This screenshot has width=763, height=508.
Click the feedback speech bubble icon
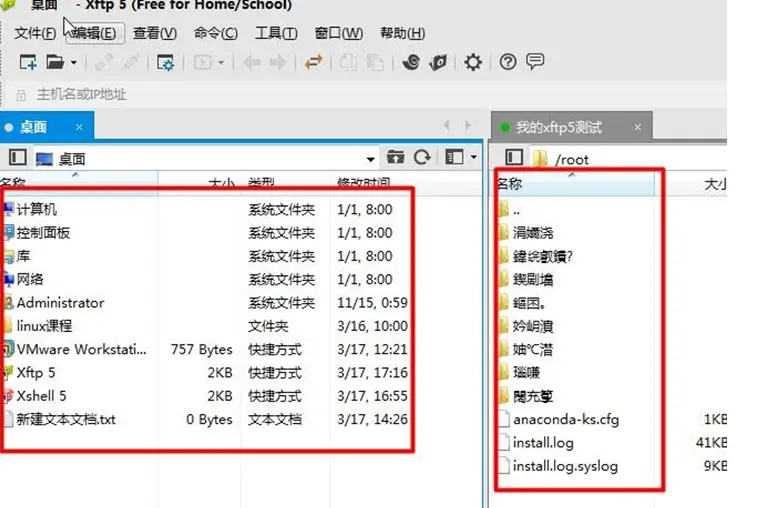coord(535,61)
